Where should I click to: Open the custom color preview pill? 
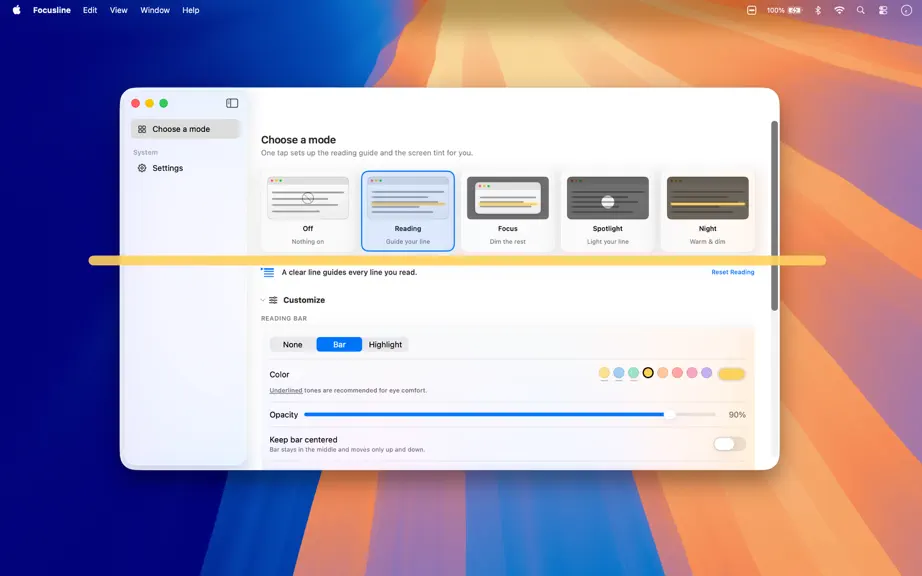pyautogui.click(x=731, y=374)
